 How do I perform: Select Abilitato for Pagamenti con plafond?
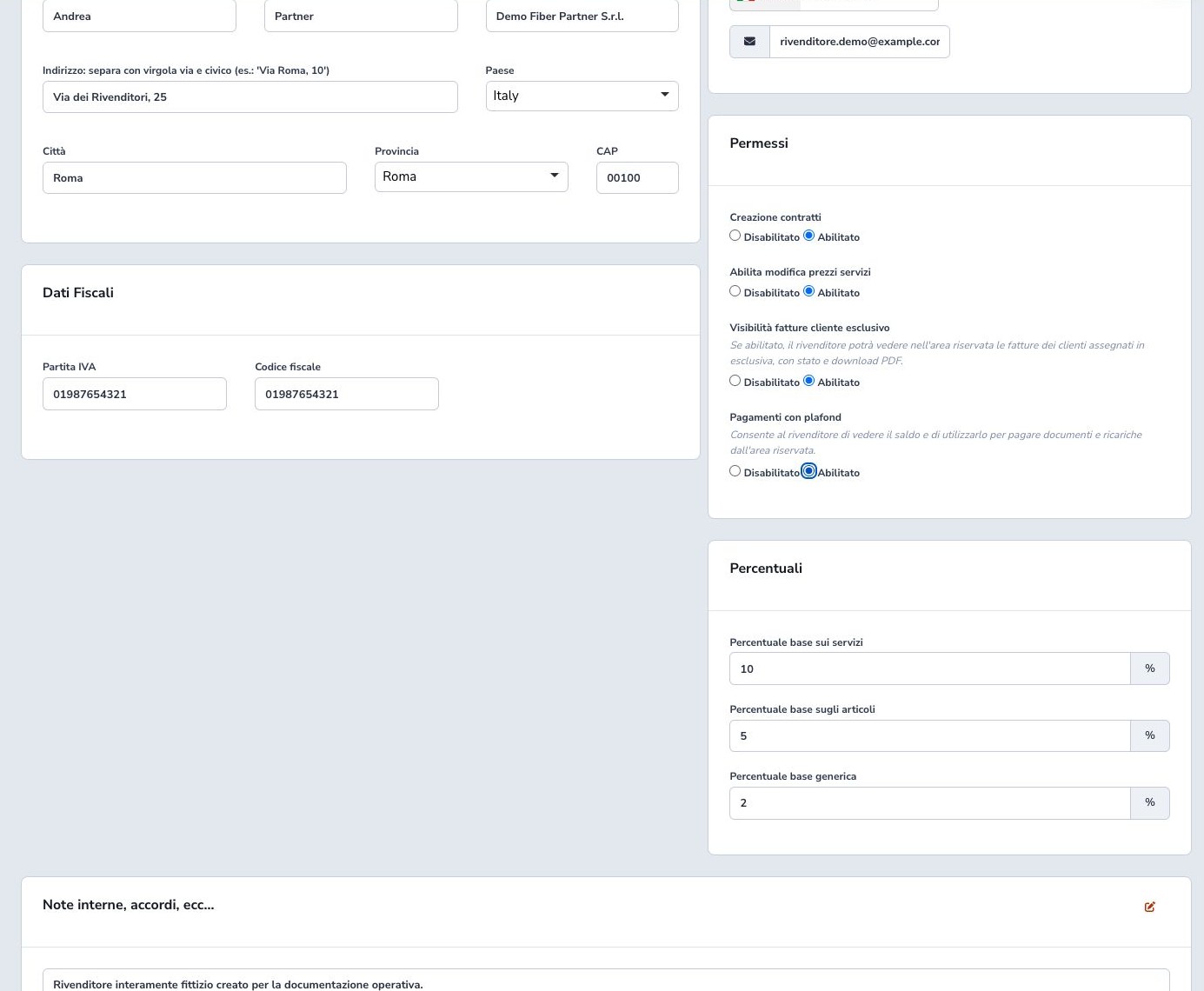point(809,471)
